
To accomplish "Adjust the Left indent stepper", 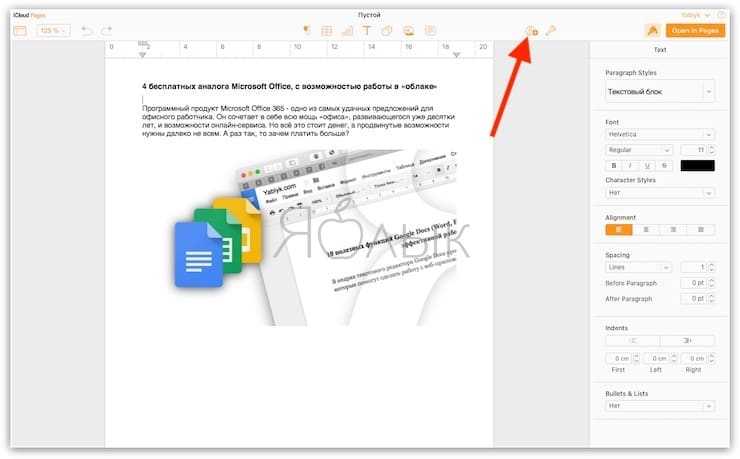I will point(674,359).
